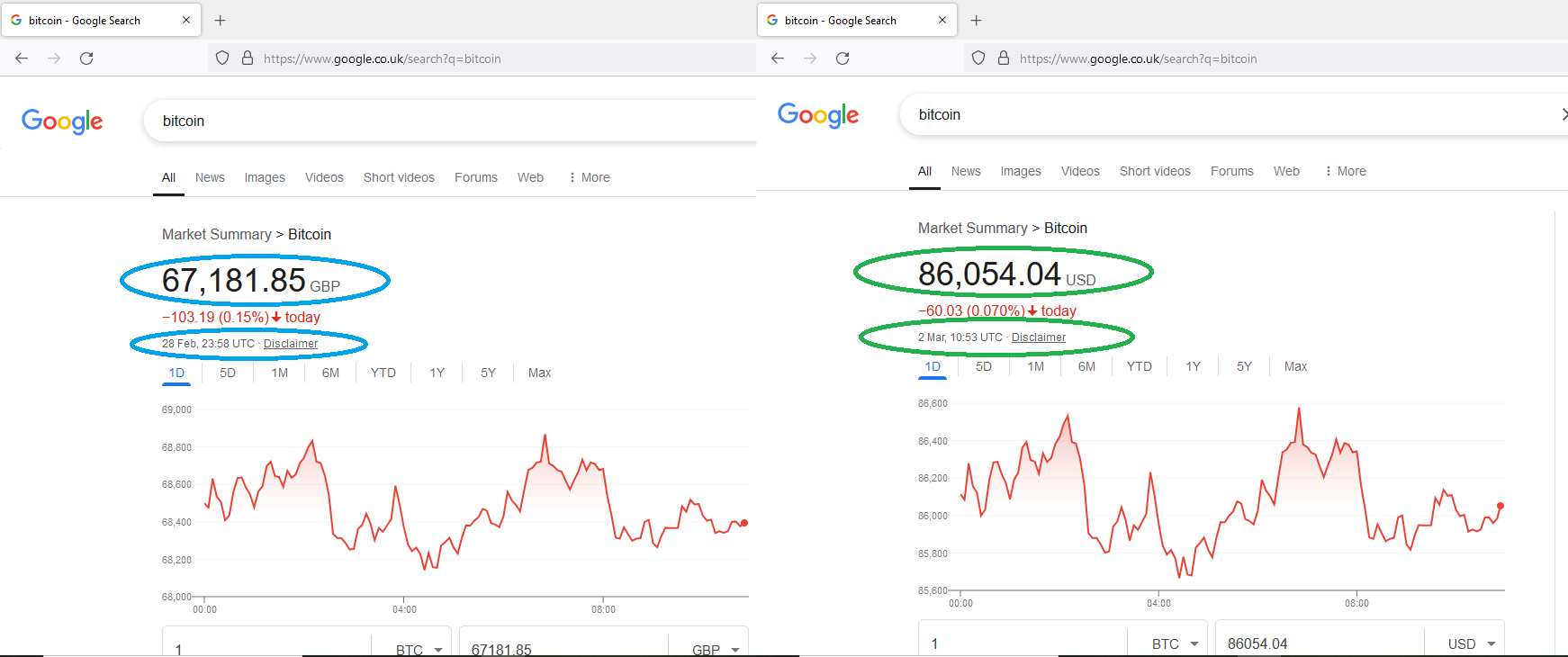Select 5Y range on USD chart
Screen dimensions: 1568x657
click(1245, 366)
